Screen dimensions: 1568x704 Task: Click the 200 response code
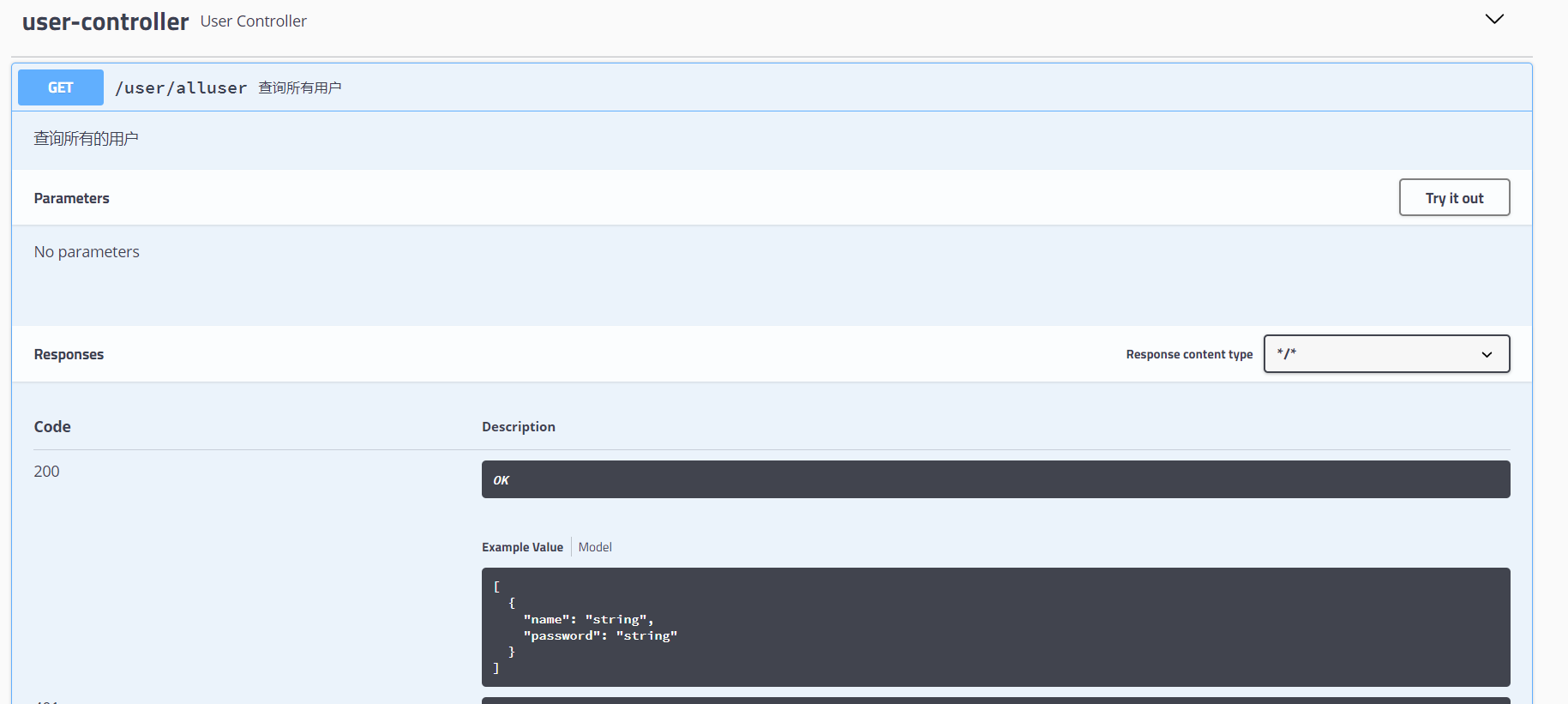pos(46,471)
